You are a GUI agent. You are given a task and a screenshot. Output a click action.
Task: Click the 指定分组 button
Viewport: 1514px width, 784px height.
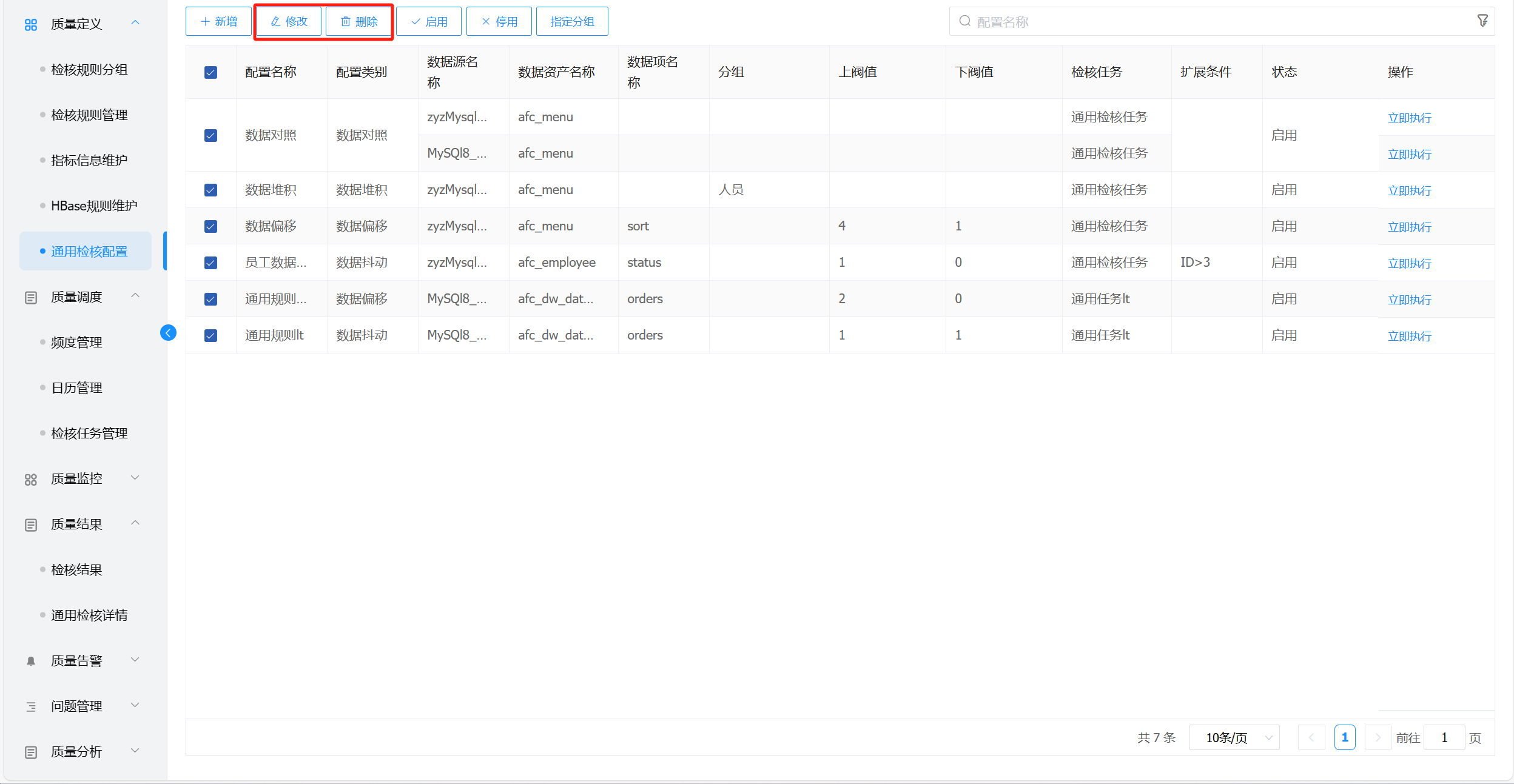coord(572,22)
